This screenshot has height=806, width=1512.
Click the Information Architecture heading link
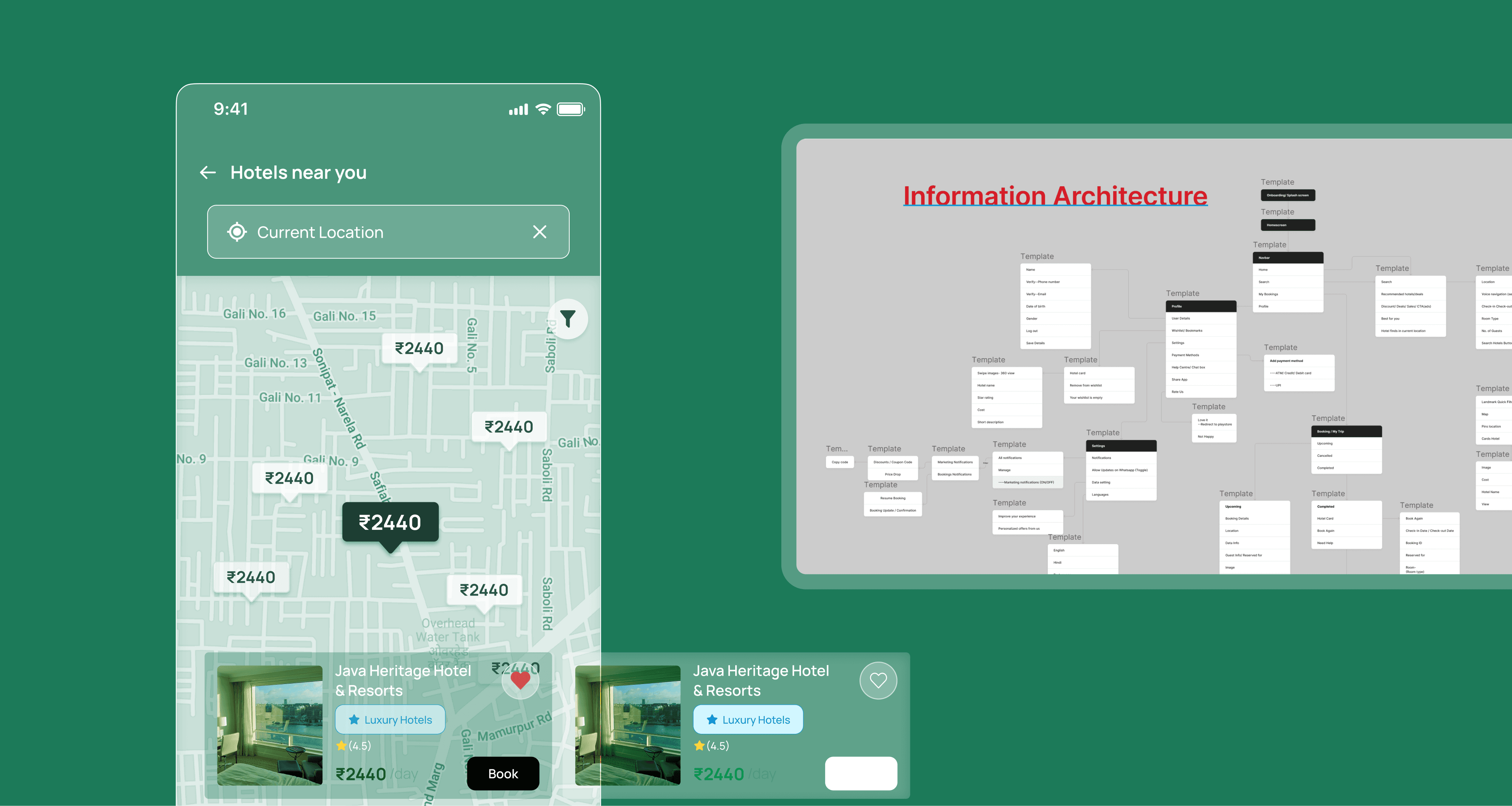[x=1055, y=196]
